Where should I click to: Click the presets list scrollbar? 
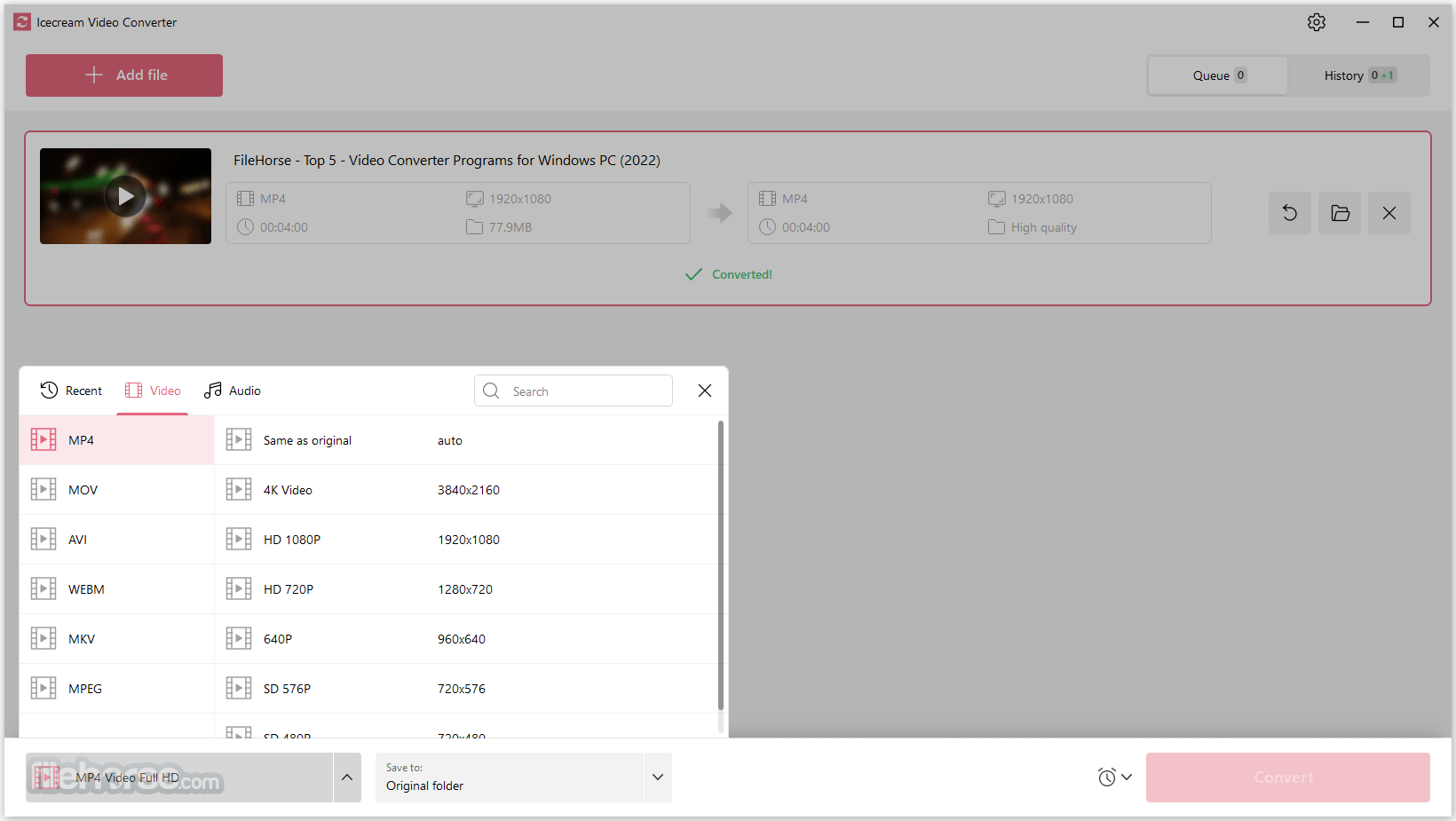(721, 565)
